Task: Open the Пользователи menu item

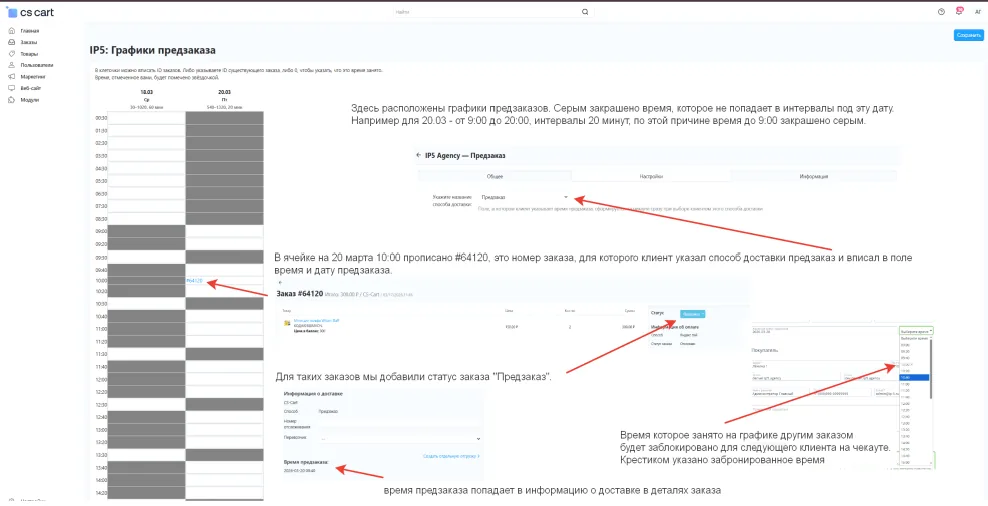Action: [37, 65]
